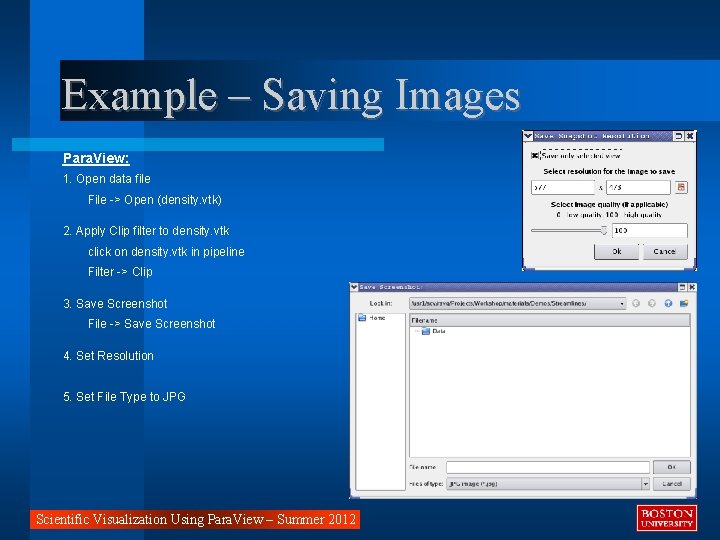720x540 pixels.
Task: Cancel the Save Snapshot Resolution dialog
Action: tap(665, 251)
